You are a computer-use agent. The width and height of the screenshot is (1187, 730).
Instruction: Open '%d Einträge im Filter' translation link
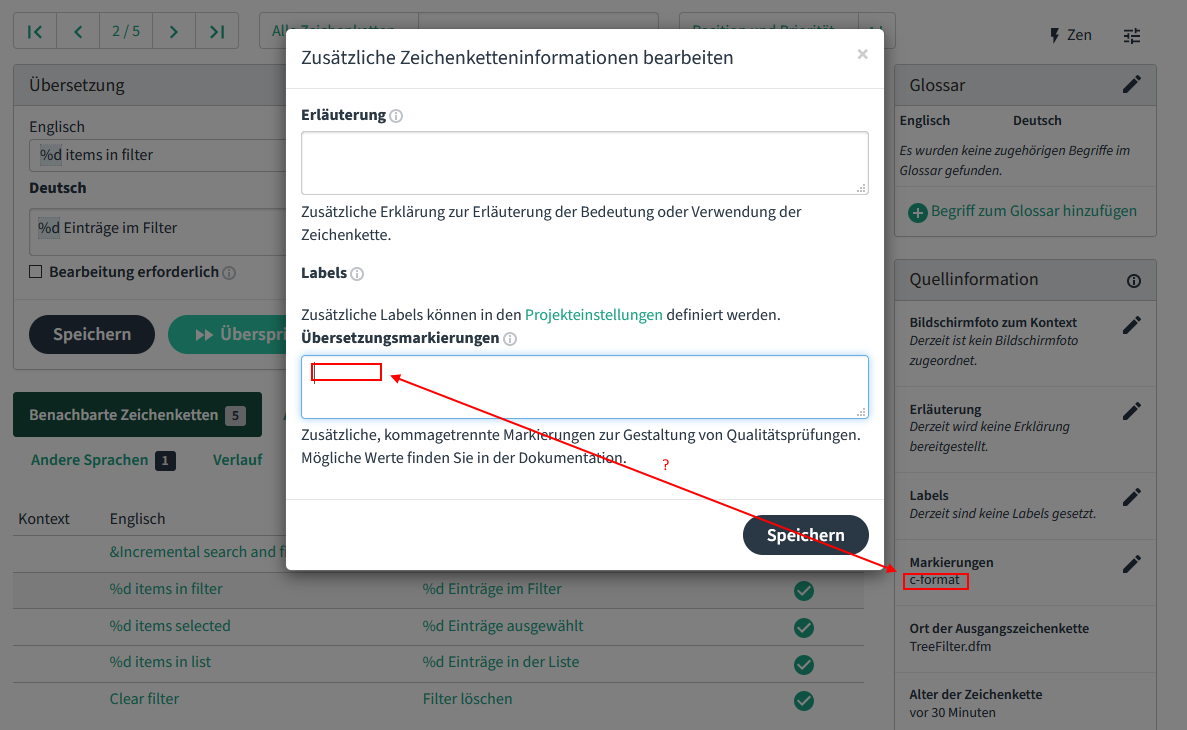[x=492, y=588]
